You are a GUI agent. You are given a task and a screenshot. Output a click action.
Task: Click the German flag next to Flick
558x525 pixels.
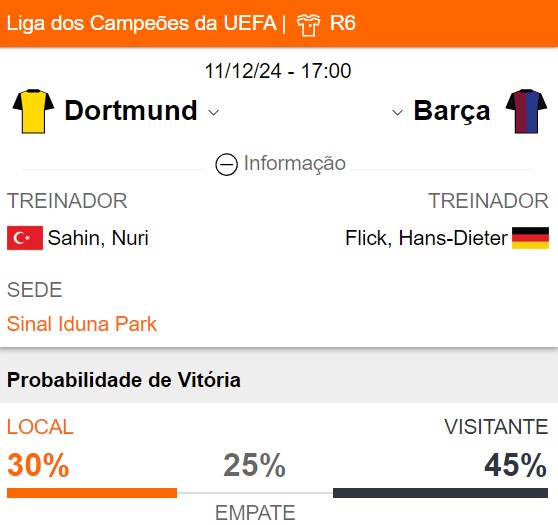point(530,238)
